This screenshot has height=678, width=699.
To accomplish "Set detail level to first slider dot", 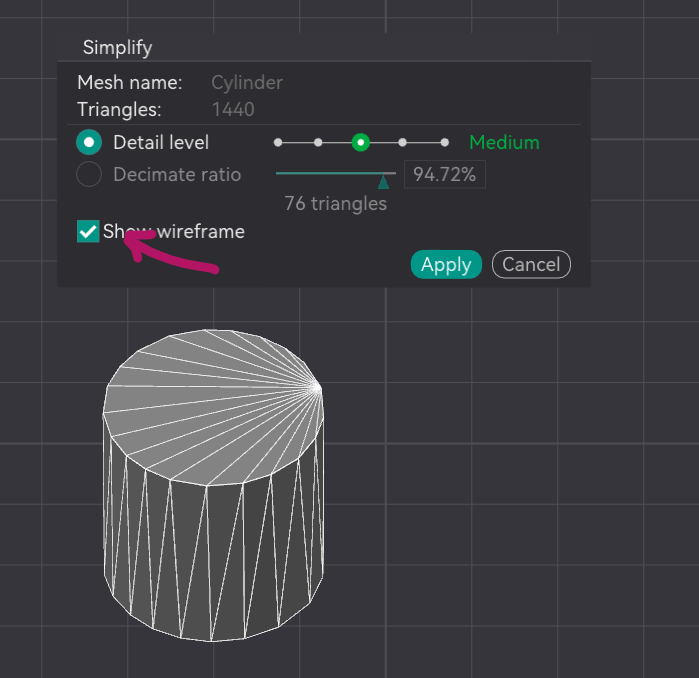I will pos(278,143).
